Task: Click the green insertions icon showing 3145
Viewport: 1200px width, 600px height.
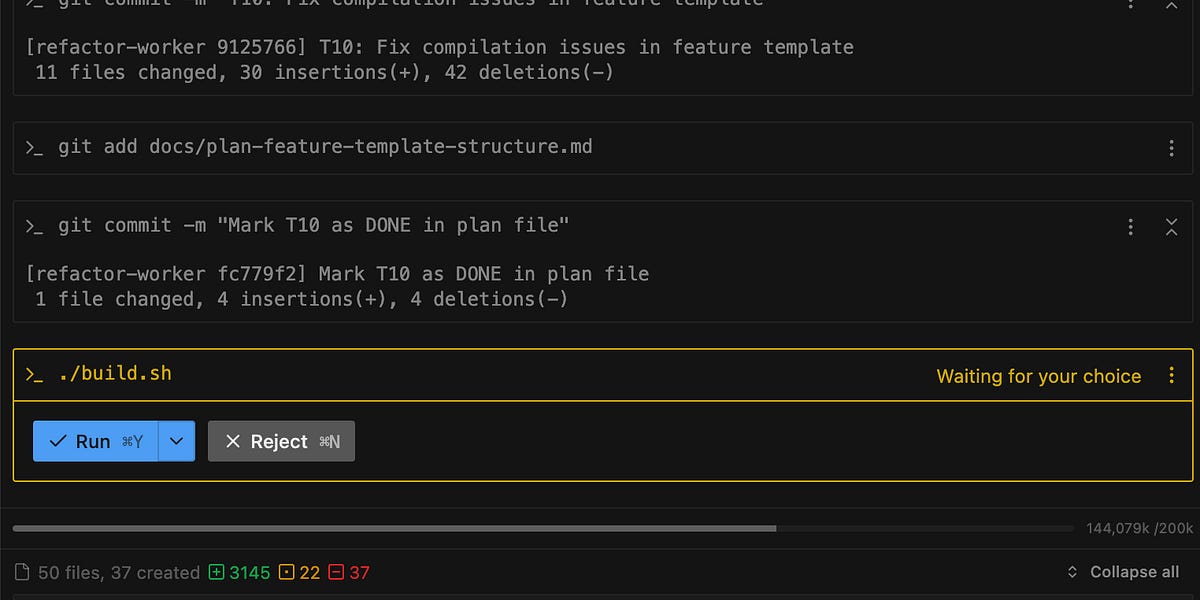Action: click(216, 572)
